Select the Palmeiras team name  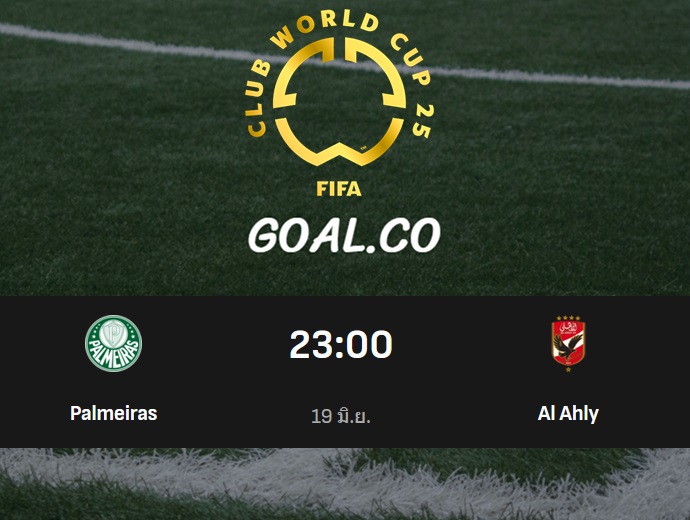(x=114, y=413)
